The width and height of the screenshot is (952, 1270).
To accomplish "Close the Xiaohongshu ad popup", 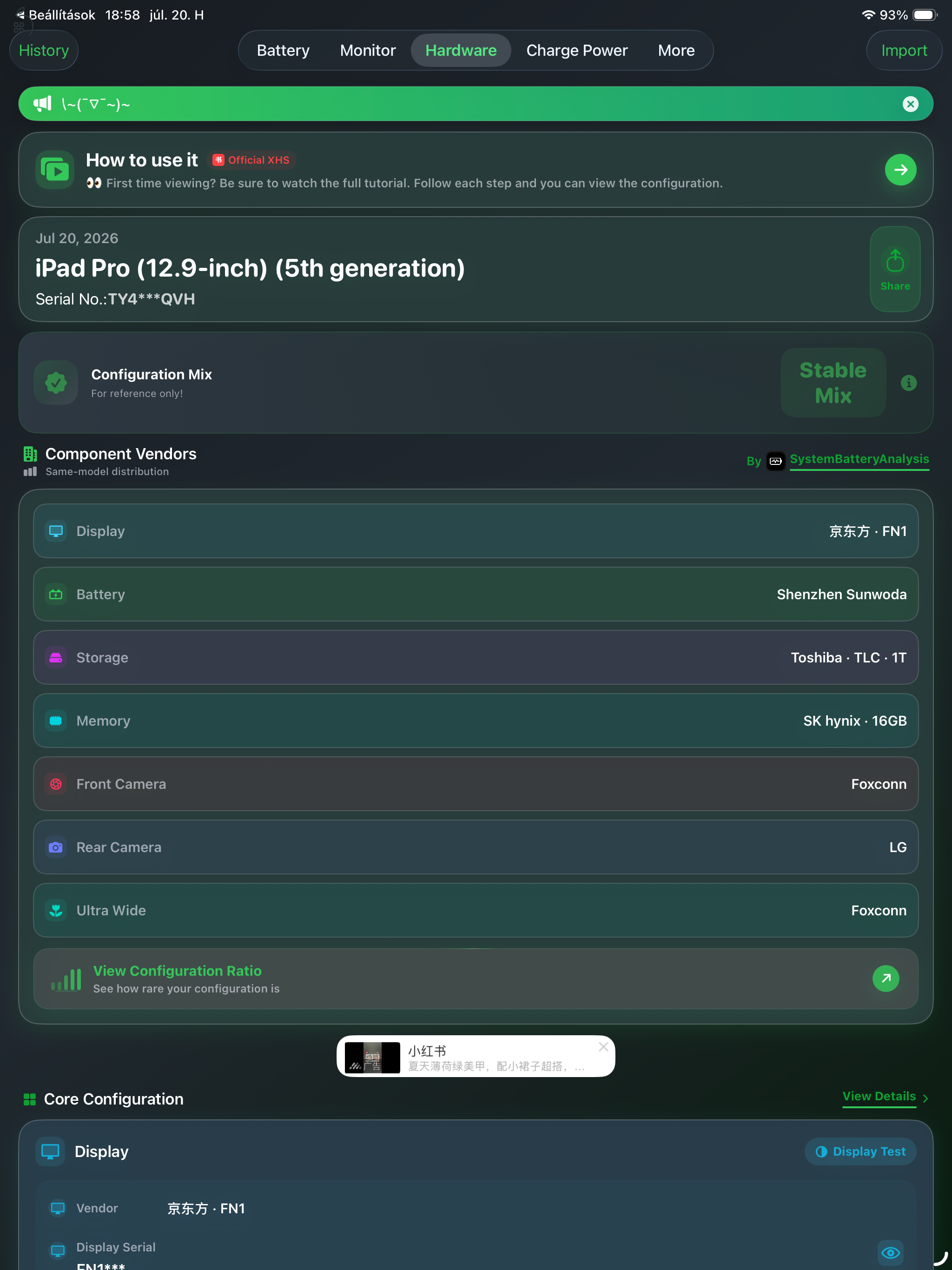I will coord(603,1047).
